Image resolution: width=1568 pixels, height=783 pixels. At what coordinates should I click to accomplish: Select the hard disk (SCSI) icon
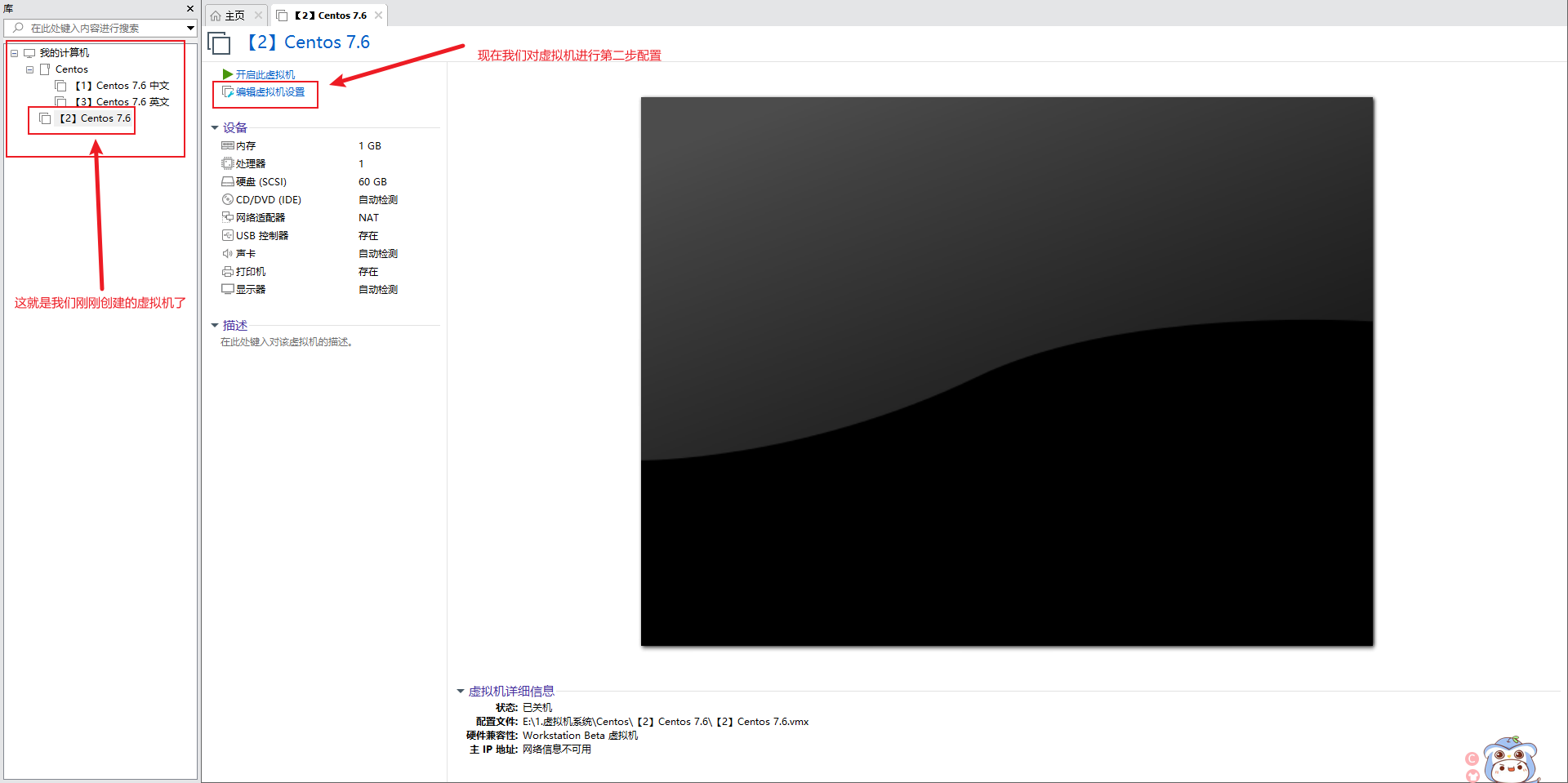pyautogui.click(x=228, y=181)
